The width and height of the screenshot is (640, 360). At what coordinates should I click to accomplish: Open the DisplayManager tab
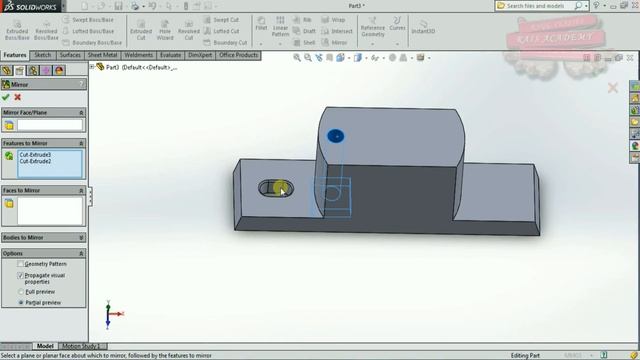coord(59,71)
